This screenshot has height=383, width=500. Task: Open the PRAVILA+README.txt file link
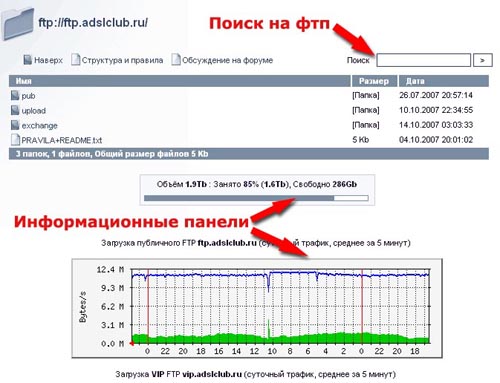tap(62, 140)
